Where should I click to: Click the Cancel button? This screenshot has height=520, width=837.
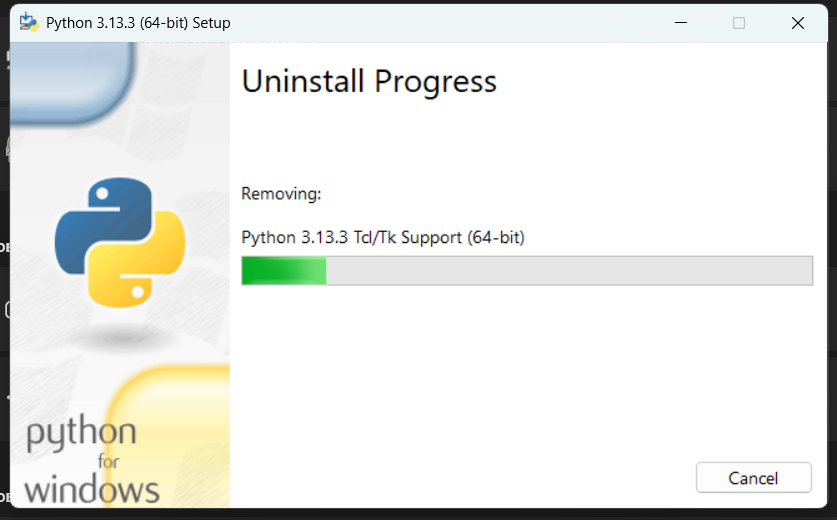(753, 477)
